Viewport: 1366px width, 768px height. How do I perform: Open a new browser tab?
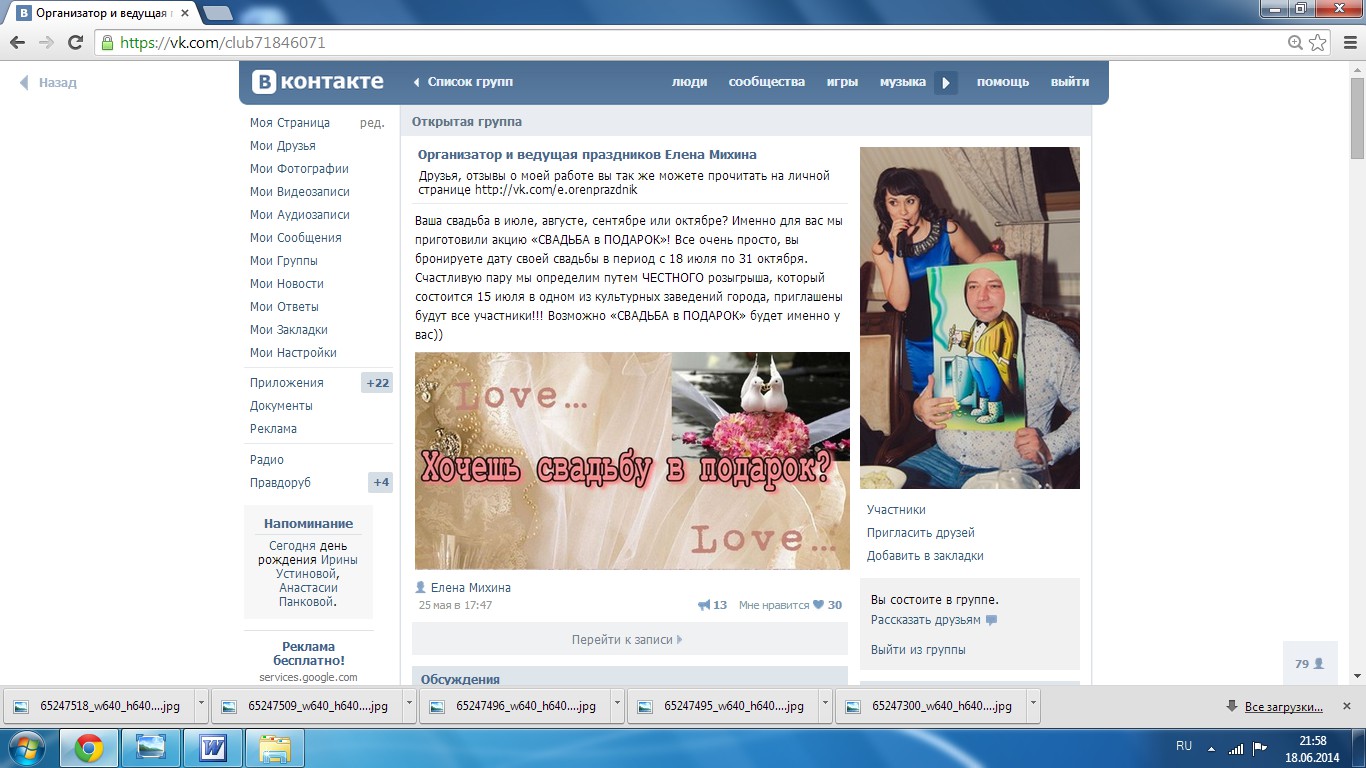click(x=218, y=13)
